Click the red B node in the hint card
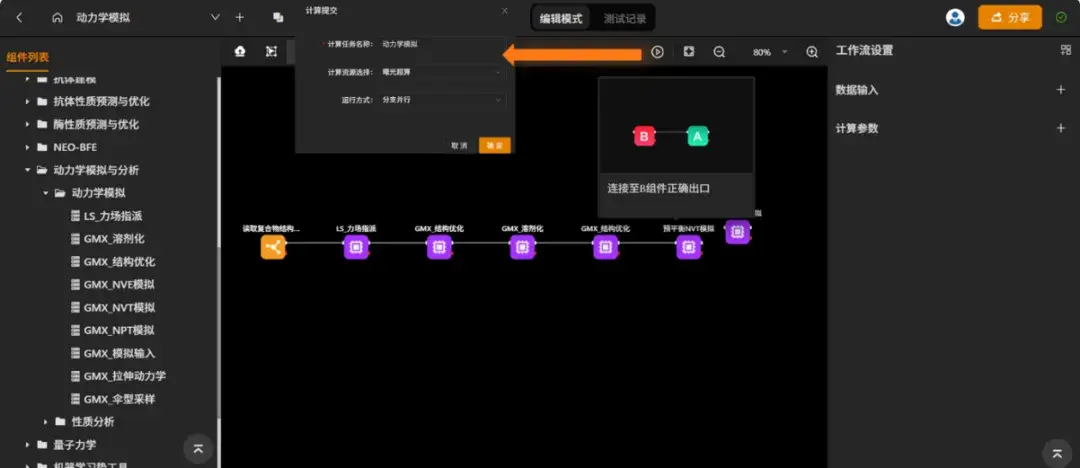 coord(644,136)
